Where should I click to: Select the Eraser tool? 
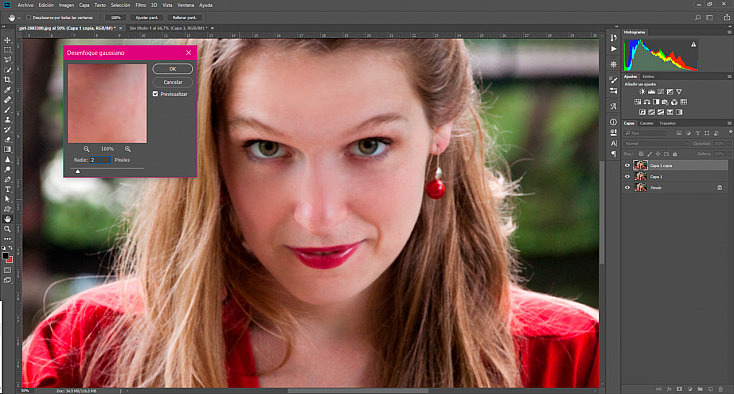(7, 139)
